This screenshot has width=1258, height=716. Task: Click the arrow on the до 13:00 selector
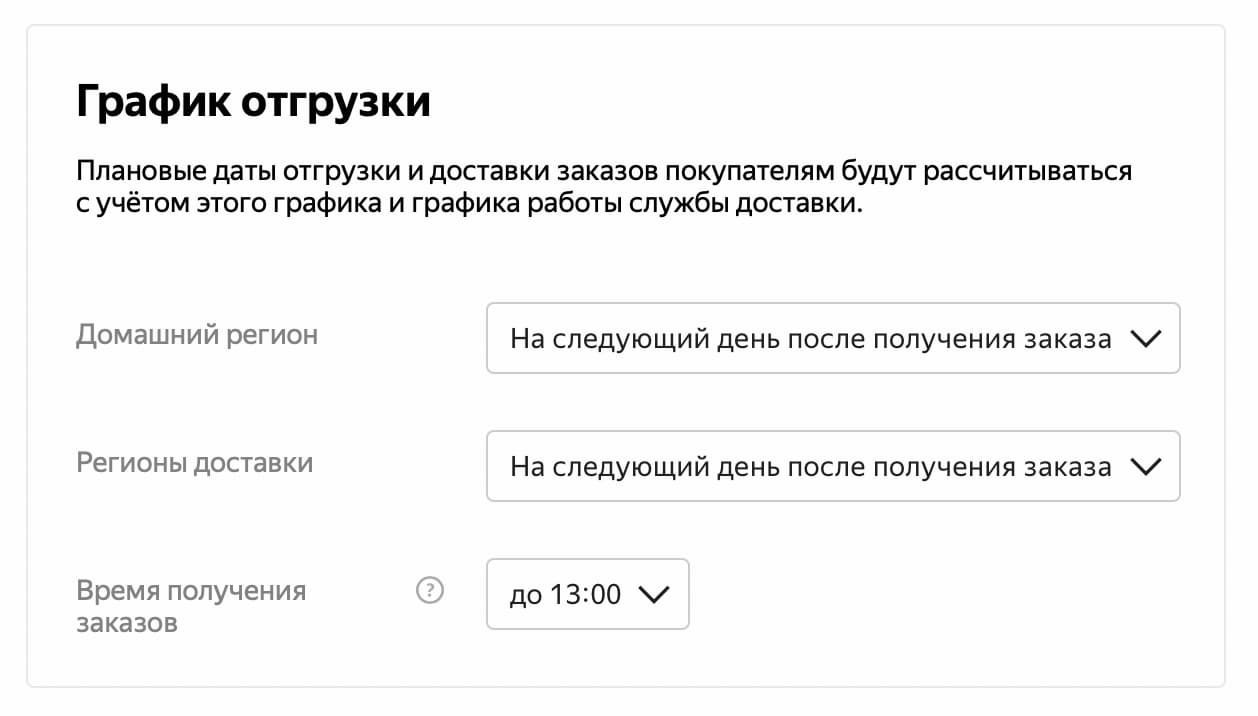(x=655, y=594)
